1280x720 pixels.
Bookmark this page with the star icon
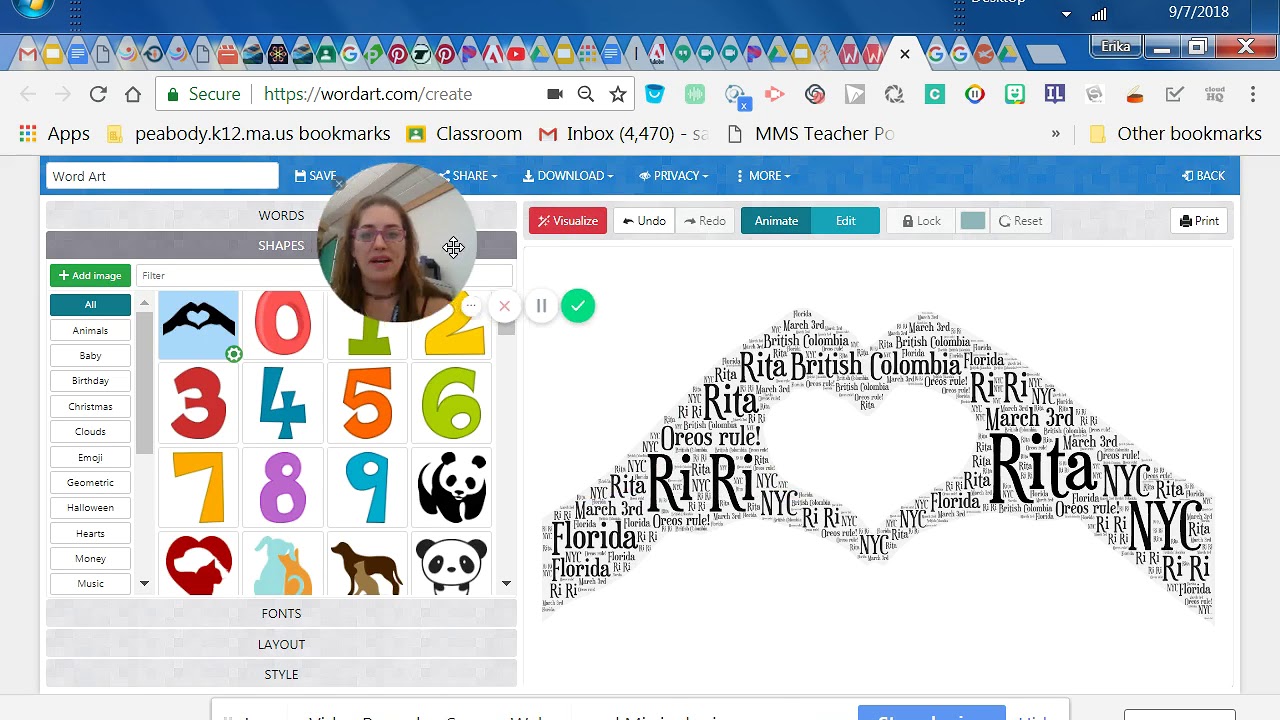618,94
